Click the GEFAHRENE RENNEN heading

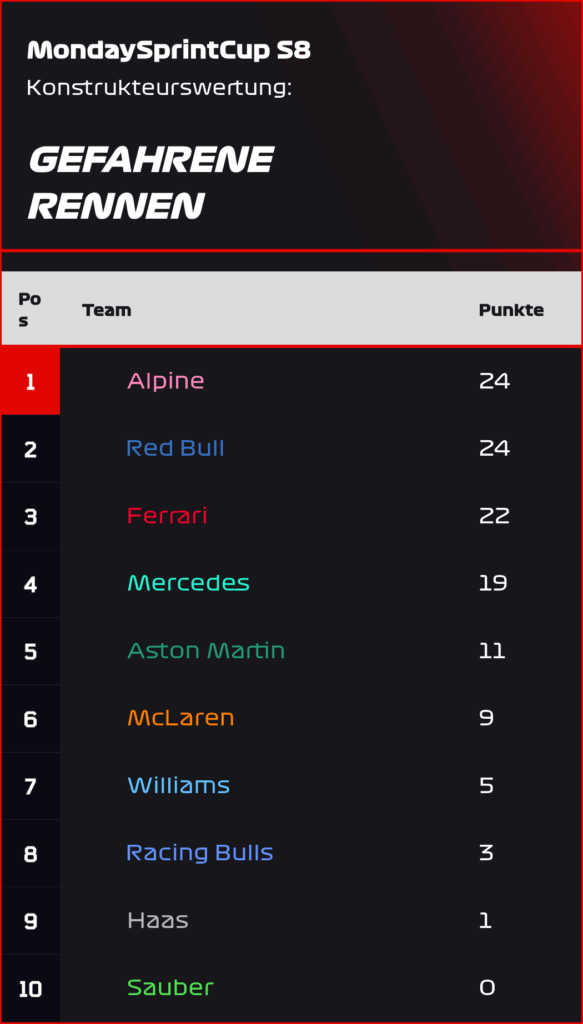(x=151, y=182)
